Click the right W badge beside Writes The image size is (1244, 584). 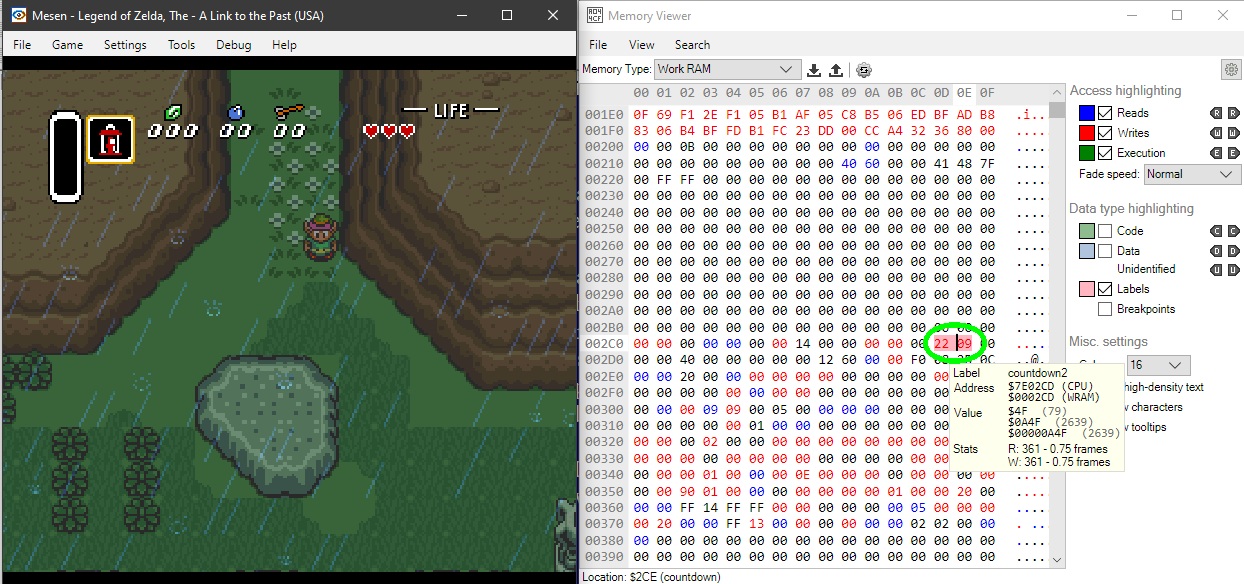(1232, 133)
